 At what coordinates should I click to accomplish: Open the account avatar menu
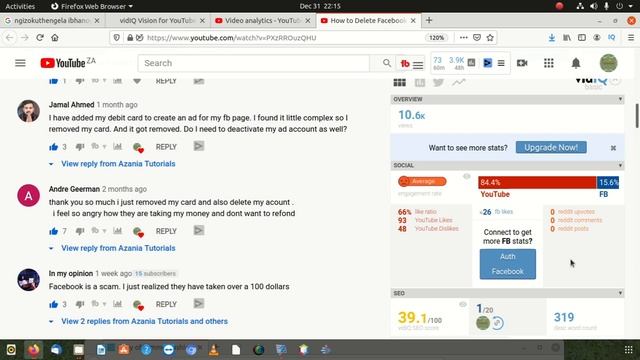[609, 63]
